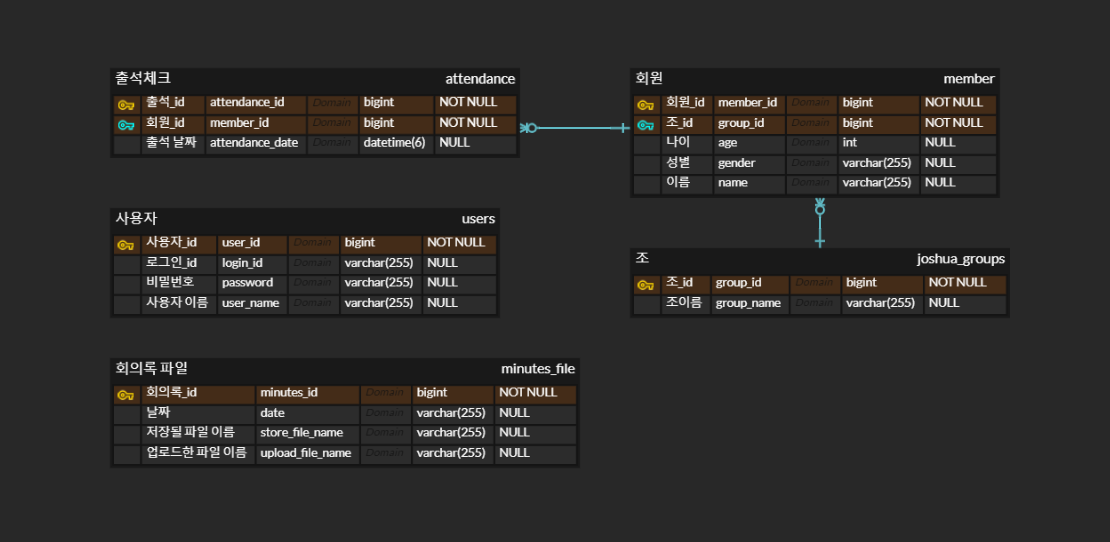The image size is (1110, 542).
Task: Click the minutes_file table name
Action: pyautogui.click(x=537, y=369)
